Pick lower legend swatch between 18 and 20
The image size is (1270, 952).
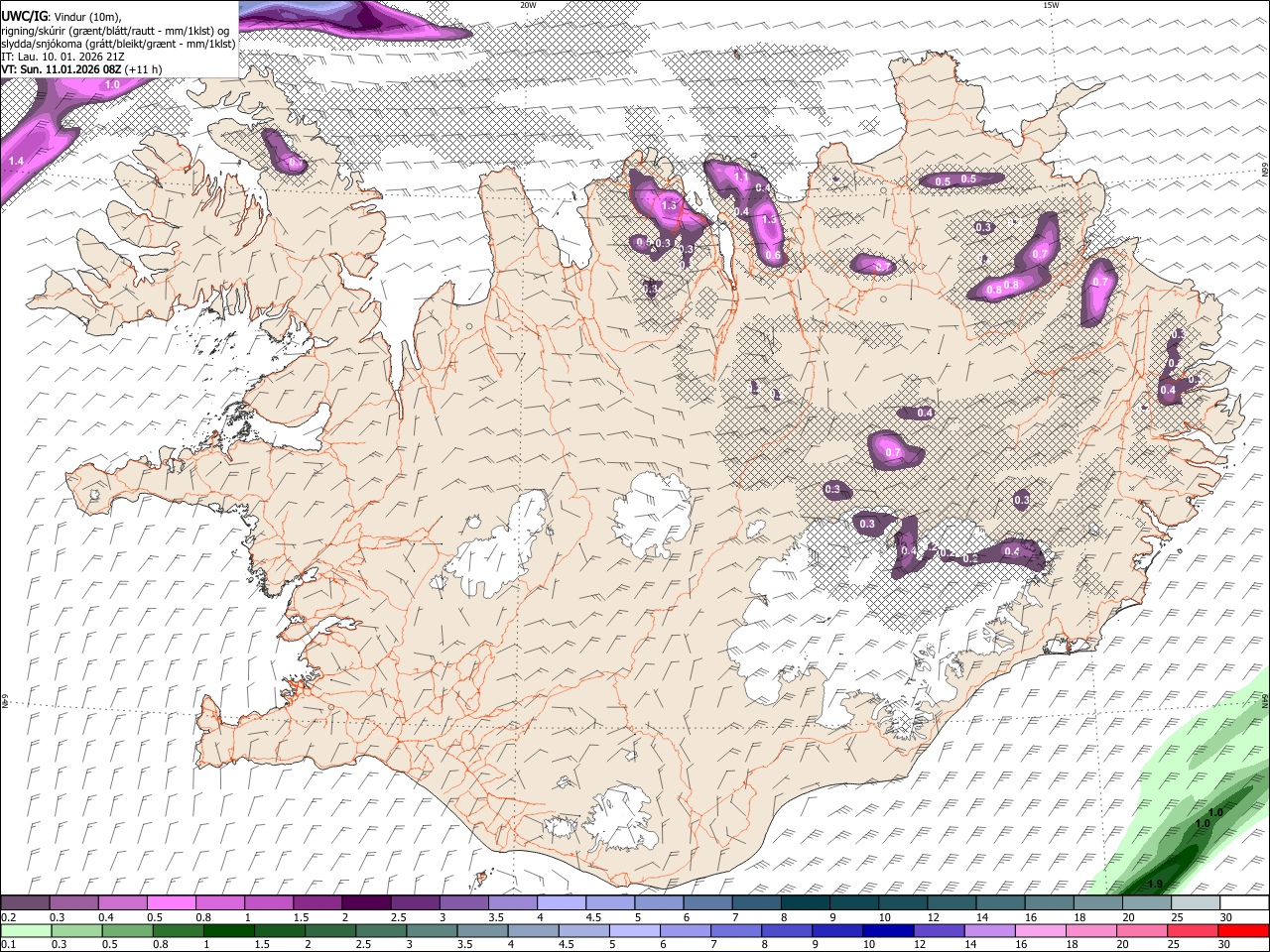point(1090,930)
